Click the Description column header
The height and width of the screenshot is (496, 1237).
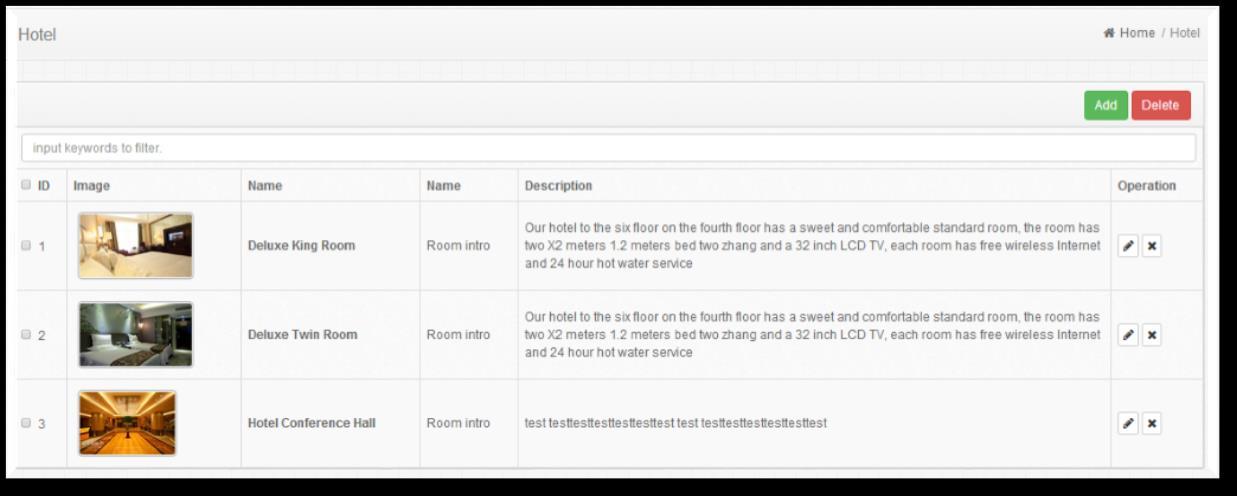(x=558, y=186)
